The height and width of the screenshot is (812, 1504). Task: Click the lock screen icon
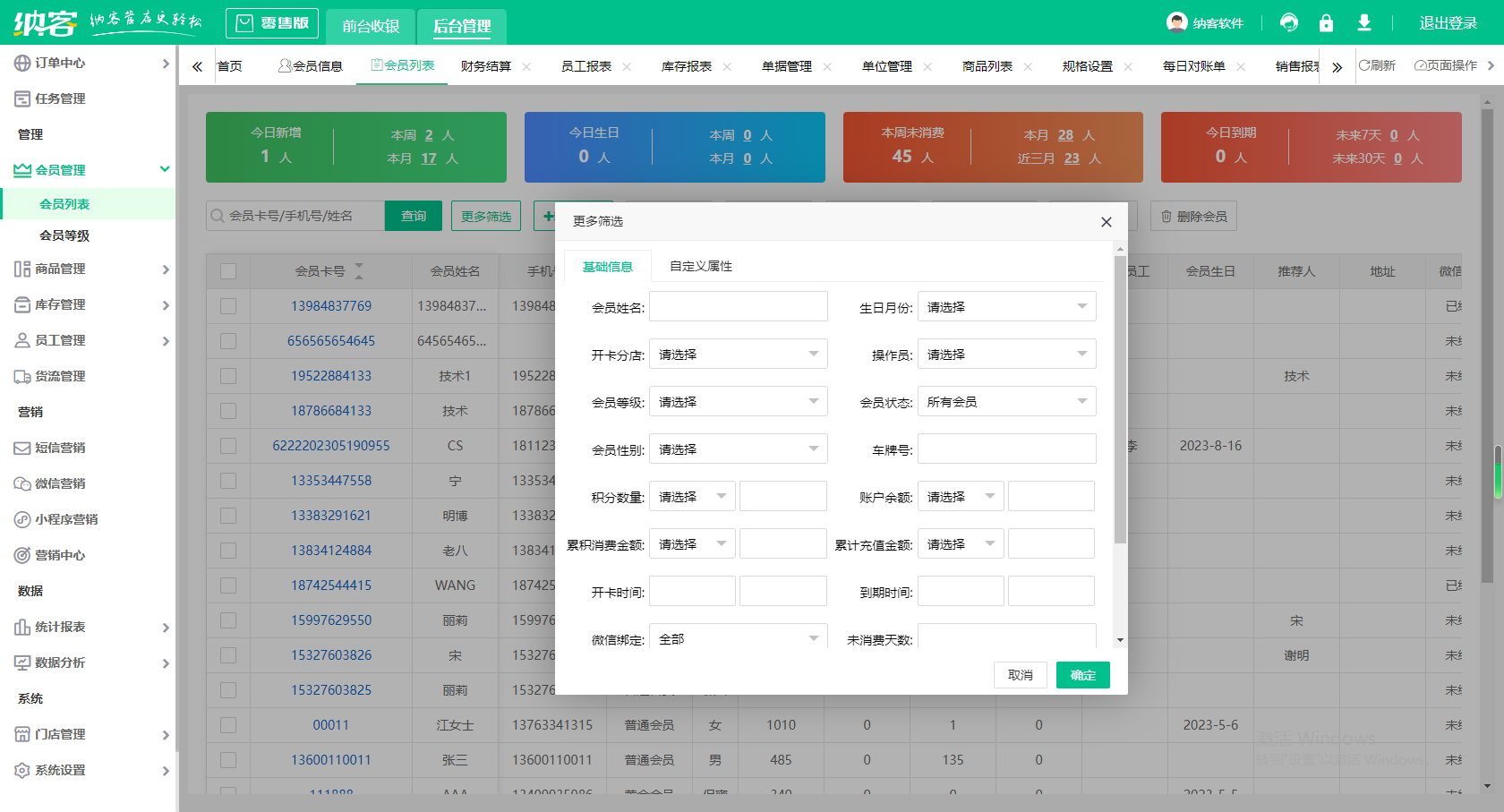coord(1326,23)
